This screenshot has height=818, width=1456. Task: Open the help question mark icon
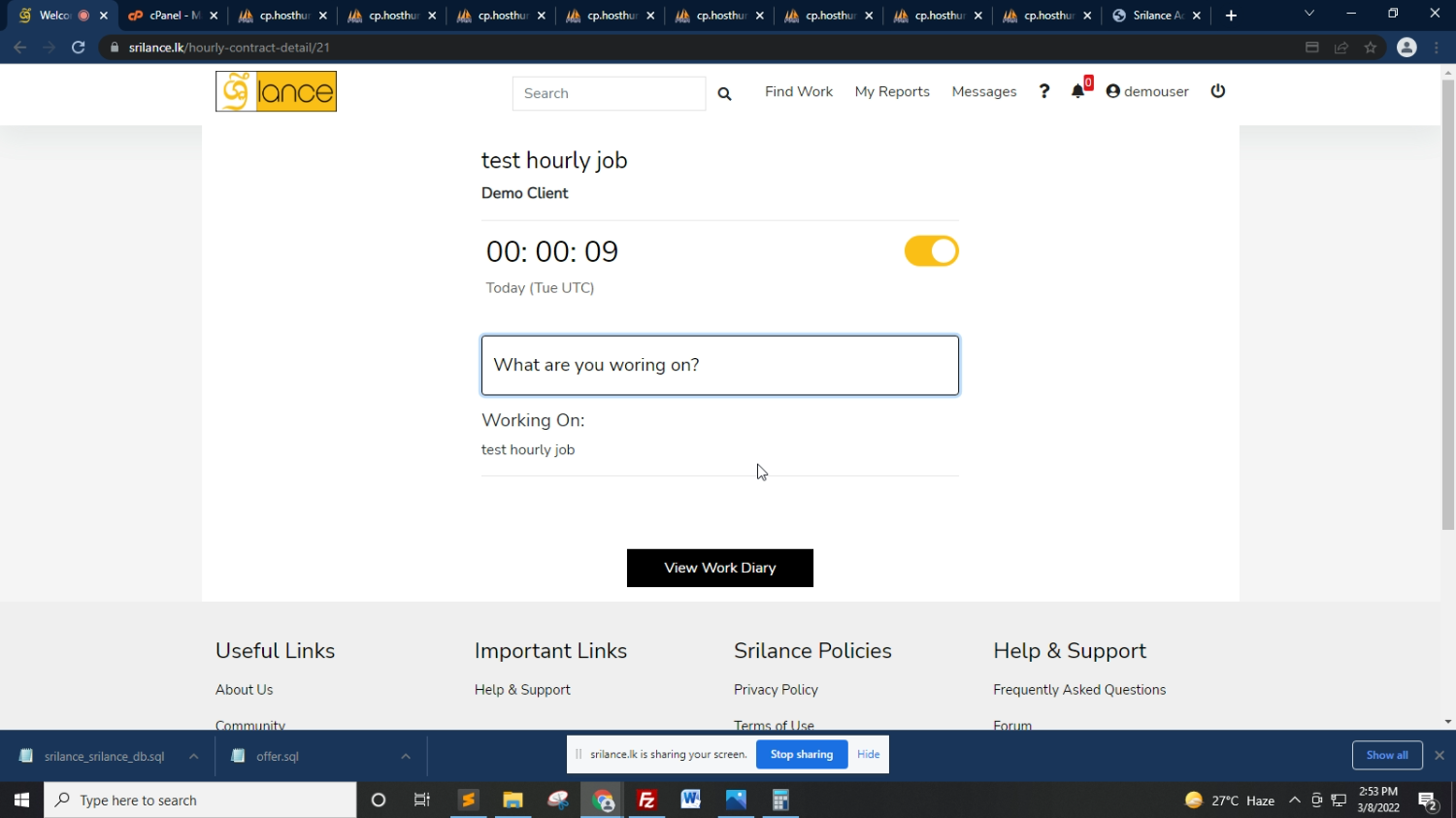(x=1044, y=91)
